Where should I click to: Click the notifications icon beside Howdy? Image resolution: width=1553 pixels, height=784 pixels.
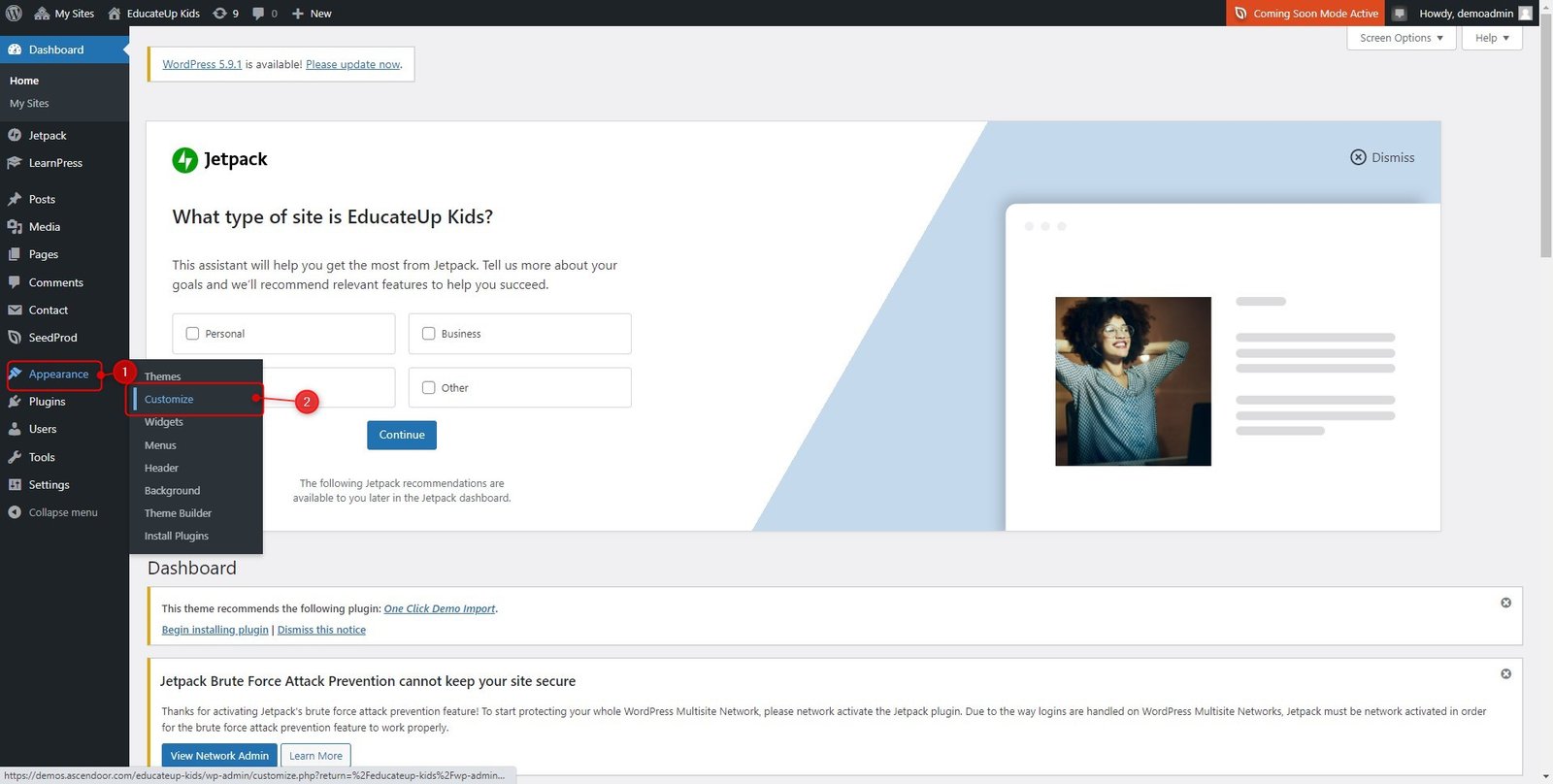1400,14
